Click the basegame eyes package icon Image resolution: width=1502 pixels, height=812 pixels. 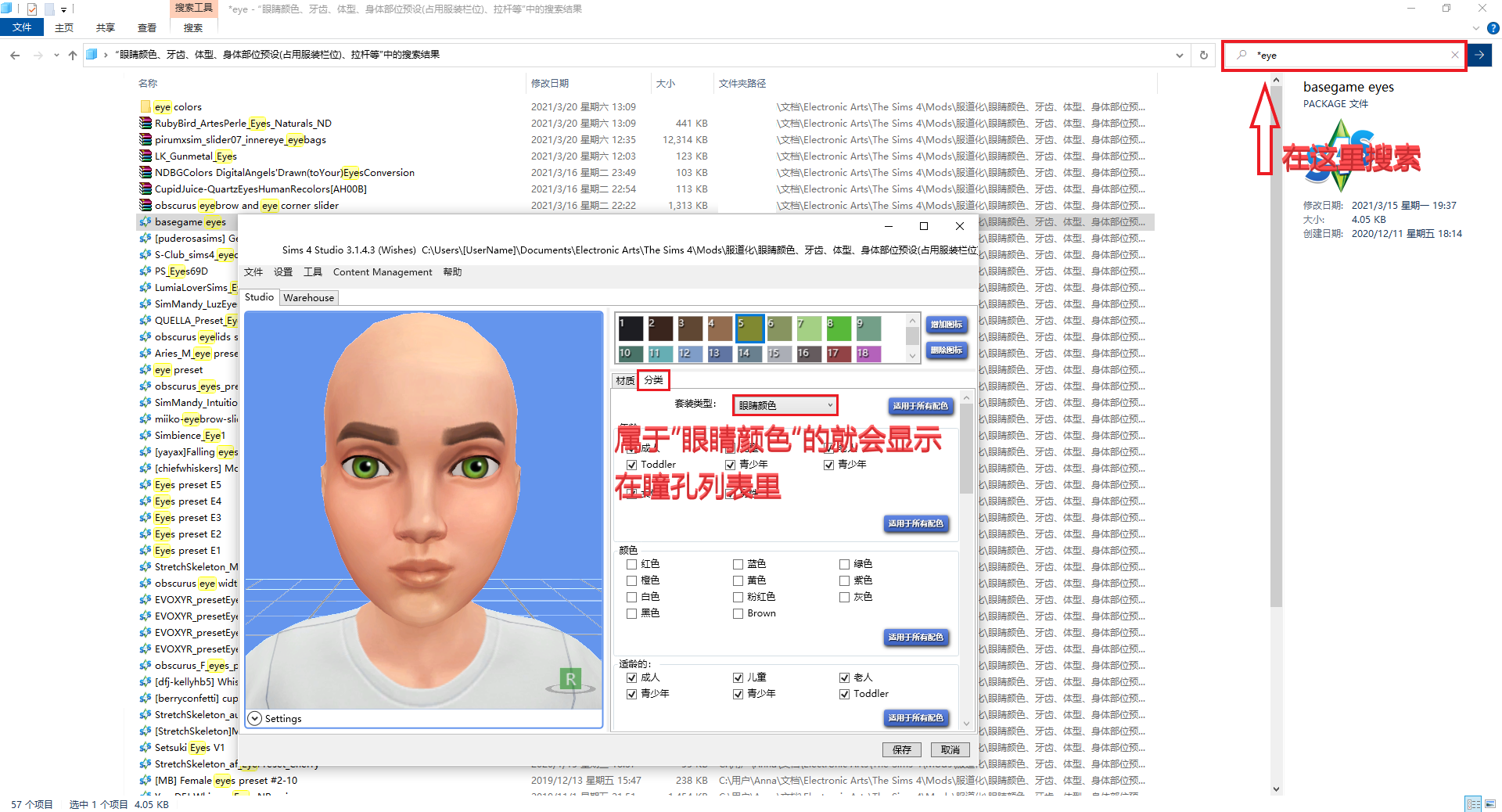tap(146, 221)
